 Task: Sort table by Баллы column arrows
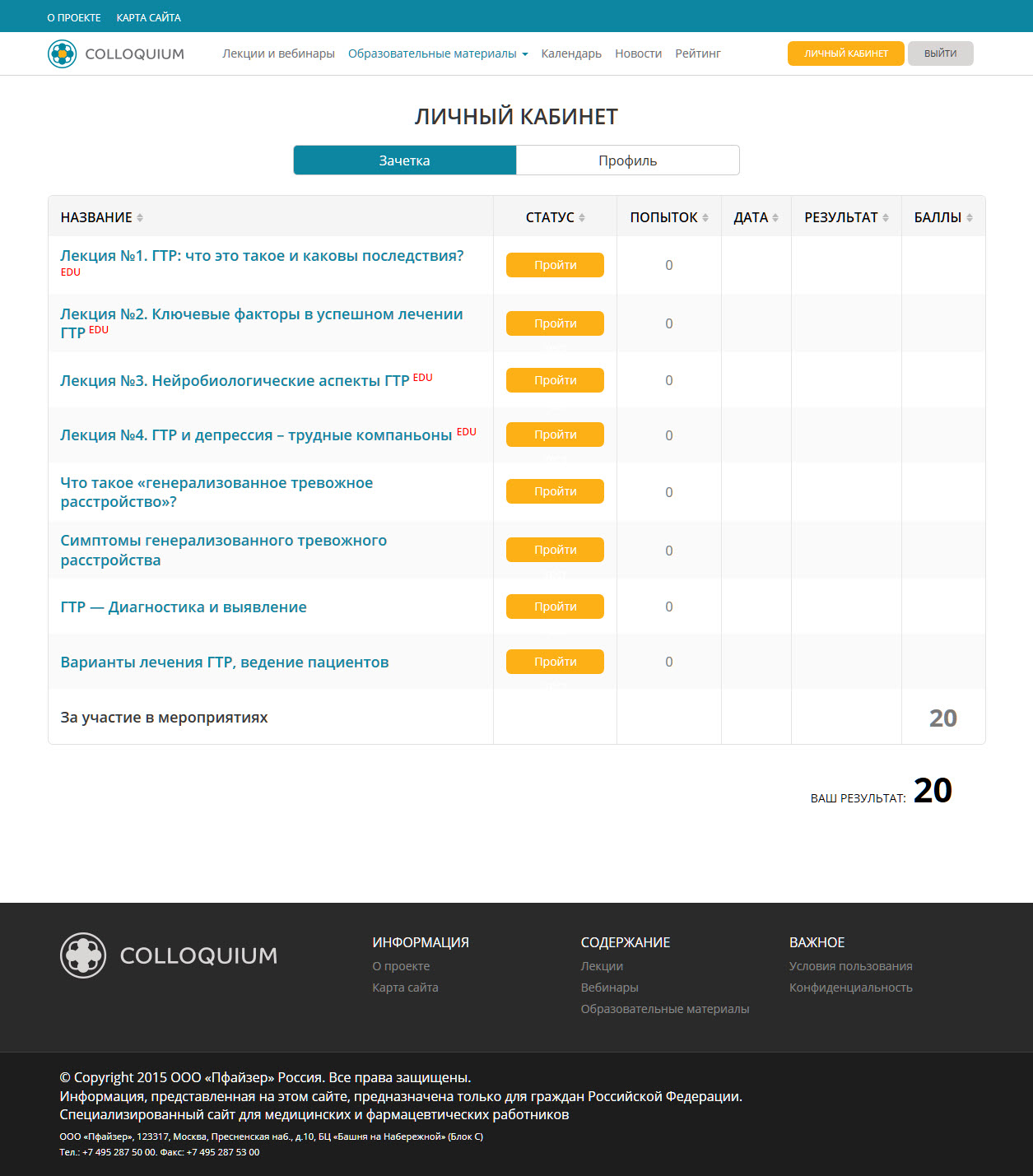click(970, 218)
